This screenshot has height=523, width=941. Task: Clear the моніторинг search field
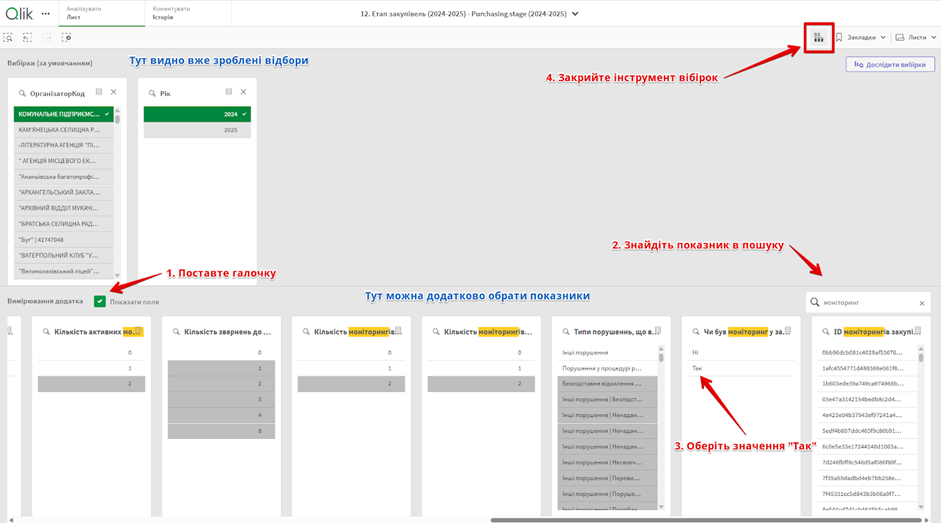click(x=922, y=302)
